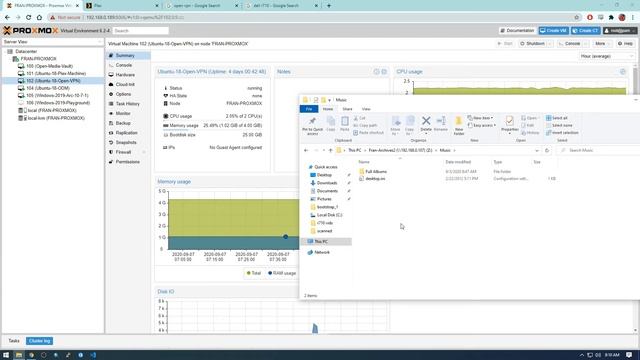Toggle Total series in Memory usage legend
The width and height of the screenshot is (640, 360).
coord(253,273)
